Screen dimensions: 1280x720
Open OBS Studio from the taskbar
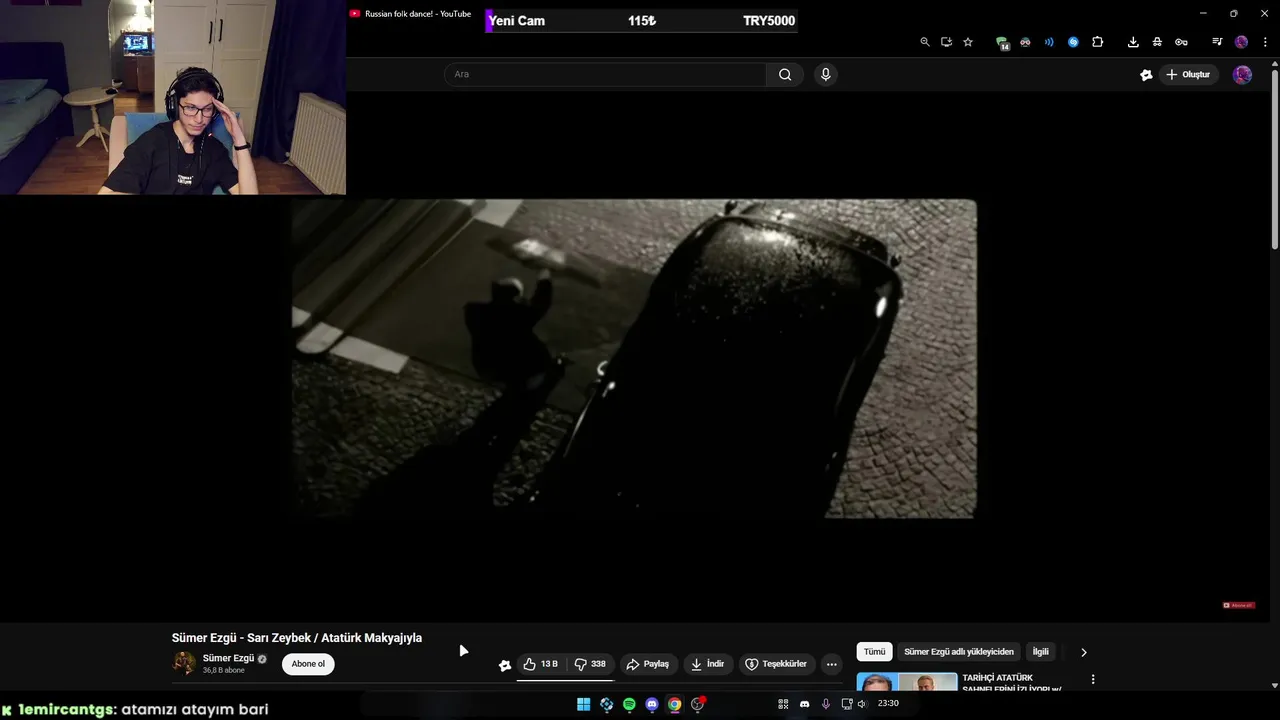coord(698,704)
